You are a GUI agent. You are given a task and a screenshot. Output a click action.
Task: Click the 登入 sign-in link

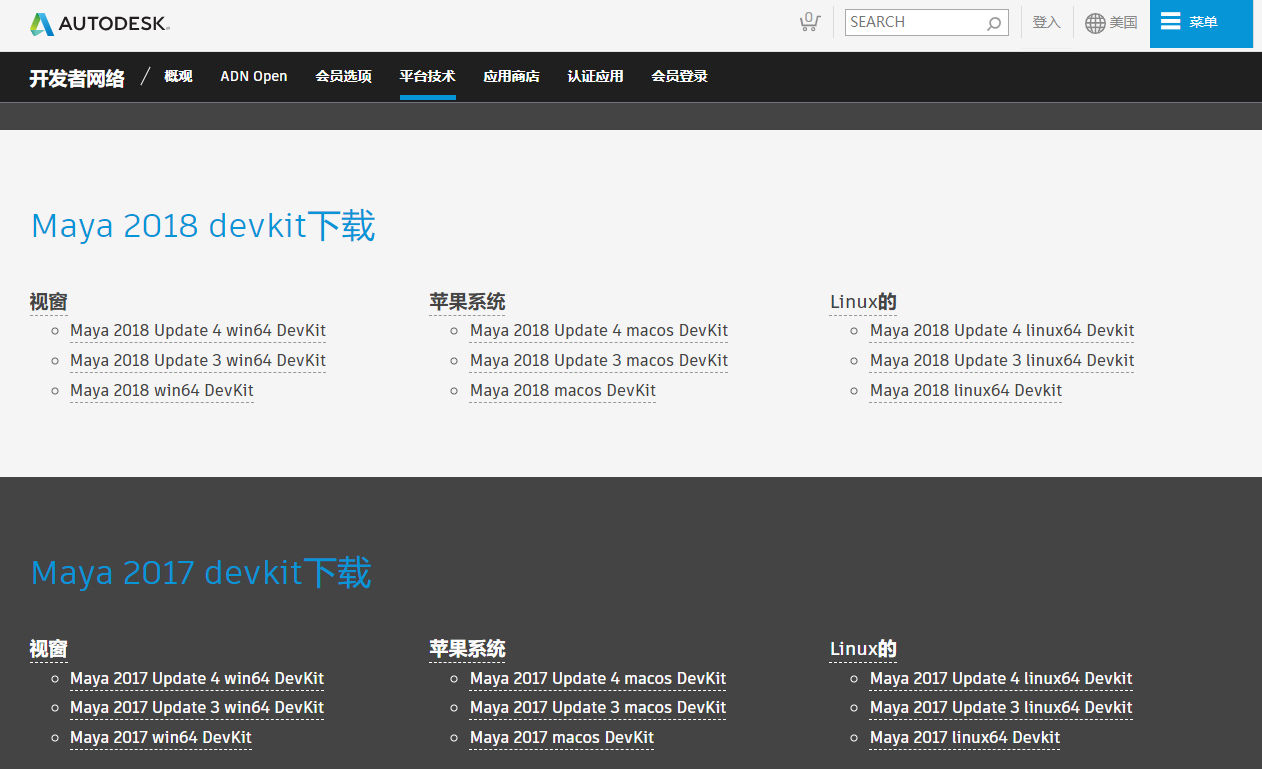pyautogui.click(x=1046, y=22)
